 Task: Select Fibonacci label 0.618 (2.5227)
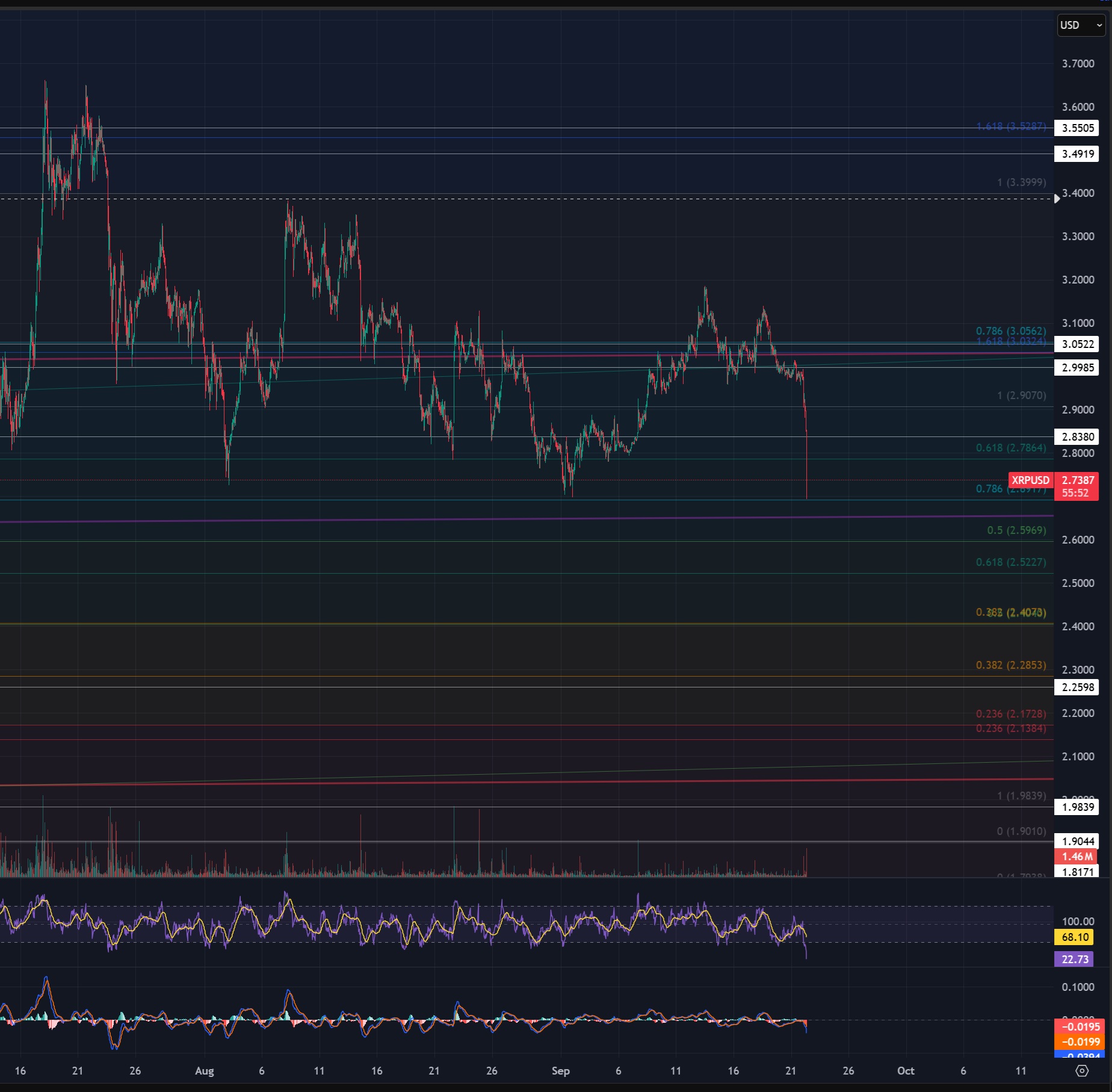pos(1011,562)
